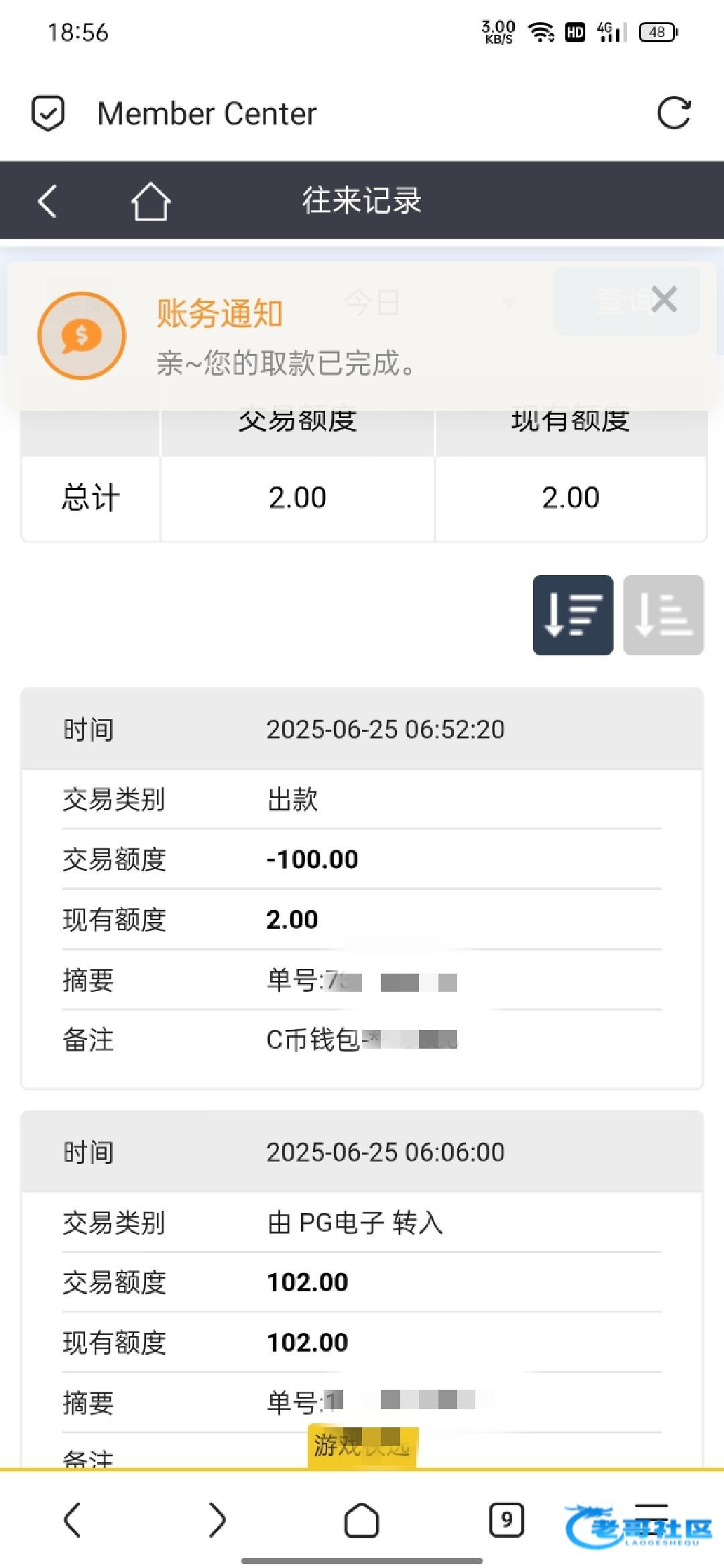Screen dimensions: 724x1568
Task: Switch to compact list view
Action: pos(663,614)
